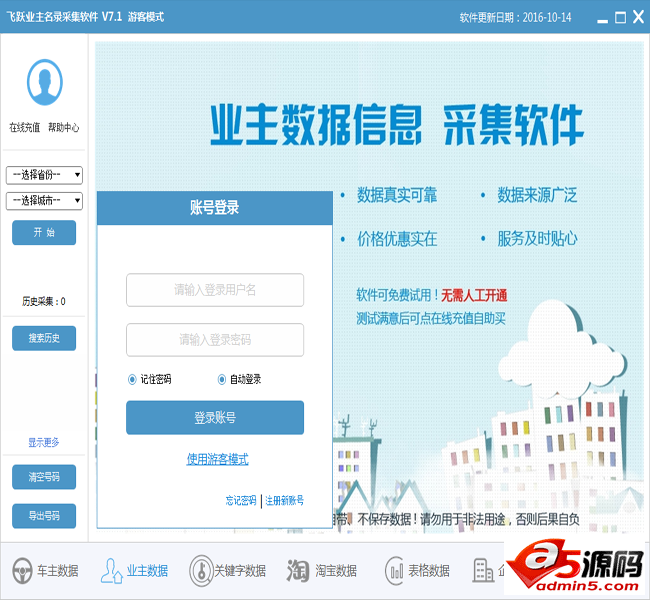
Task: Click the 历史采集：0 history count text
Action: (44, 301)
